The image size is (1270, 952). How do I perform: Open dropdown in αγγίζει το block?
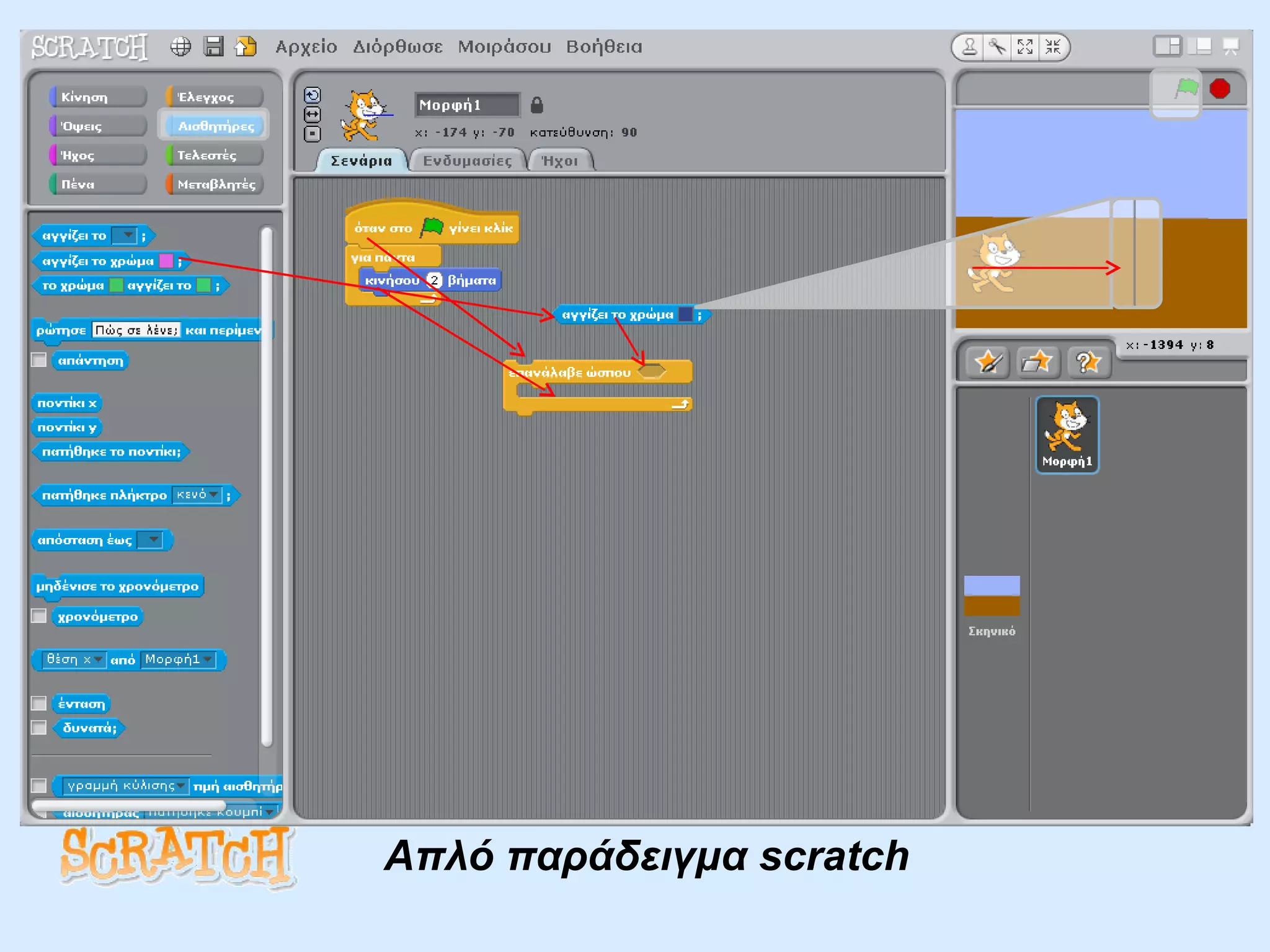(124, 236)
